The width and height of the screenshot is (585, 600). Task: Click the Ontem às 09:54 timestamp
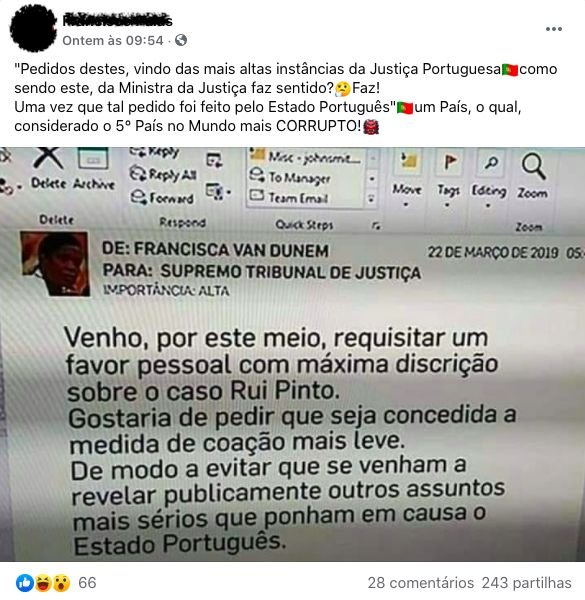[113, 41]
